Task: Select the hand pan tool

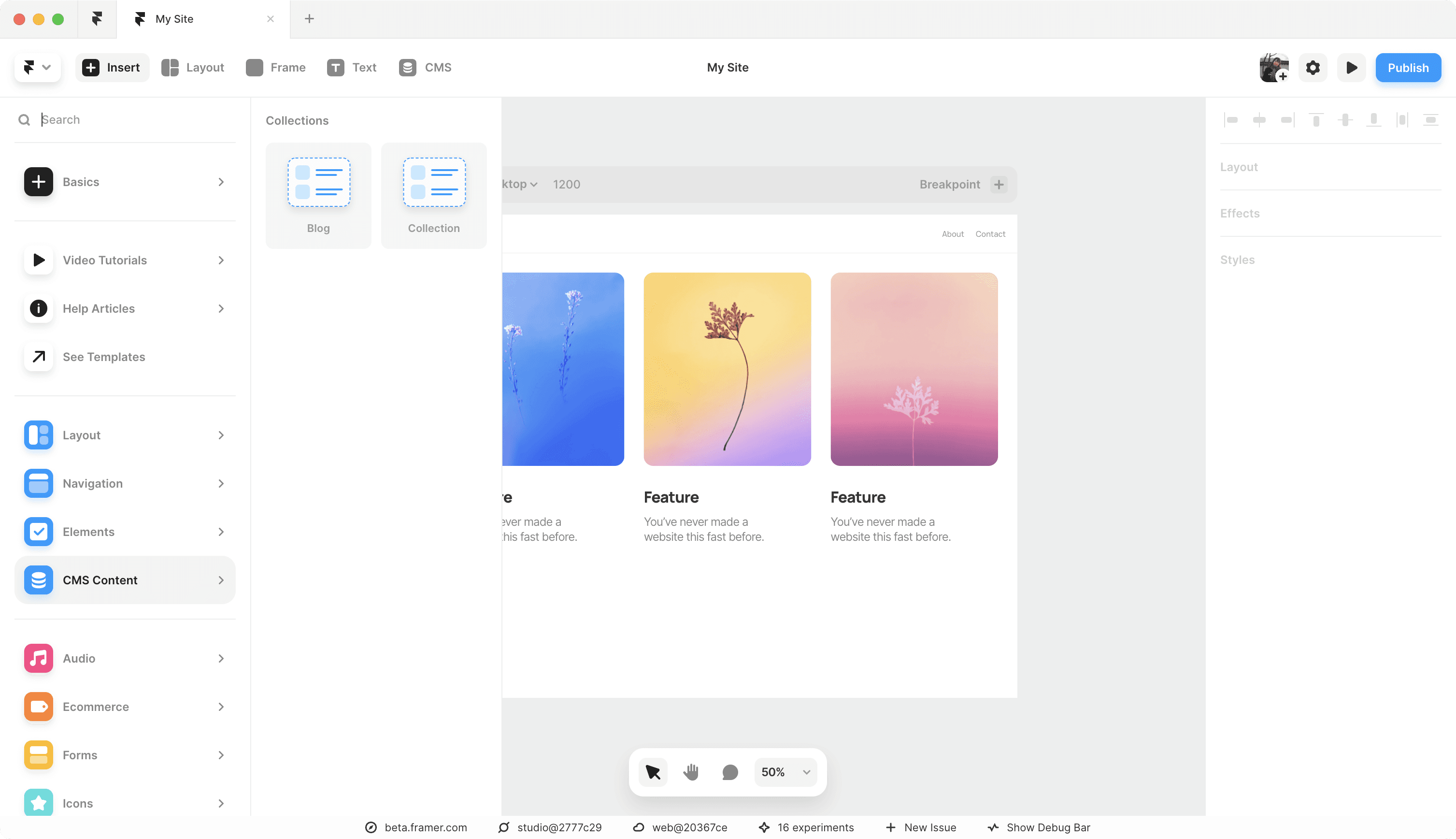Action: point(691,772)
